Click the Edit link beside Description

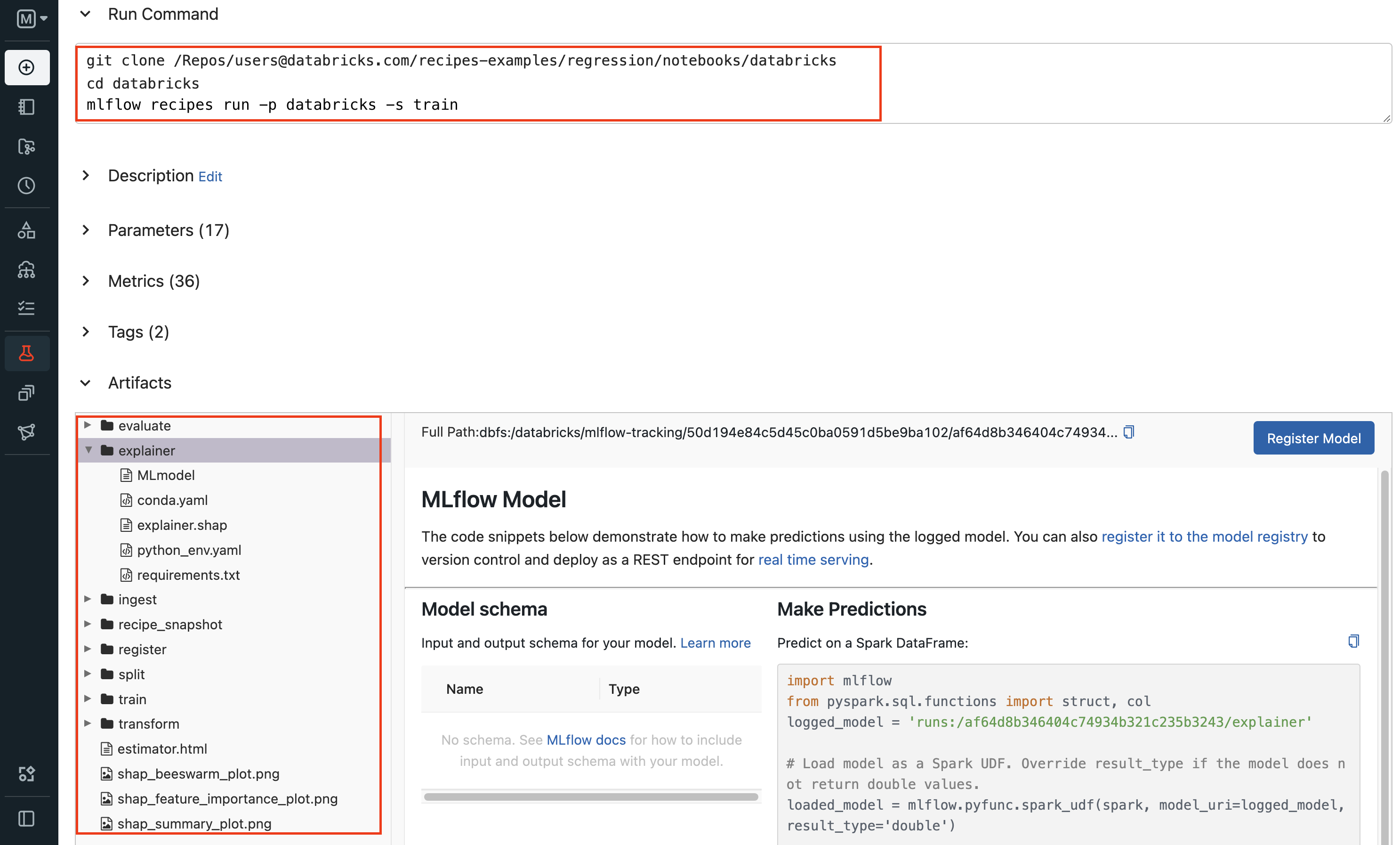209,177
